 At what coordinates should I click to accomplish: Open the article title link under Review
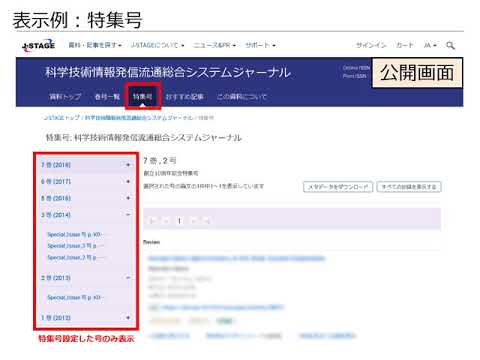tap(237, 258)
